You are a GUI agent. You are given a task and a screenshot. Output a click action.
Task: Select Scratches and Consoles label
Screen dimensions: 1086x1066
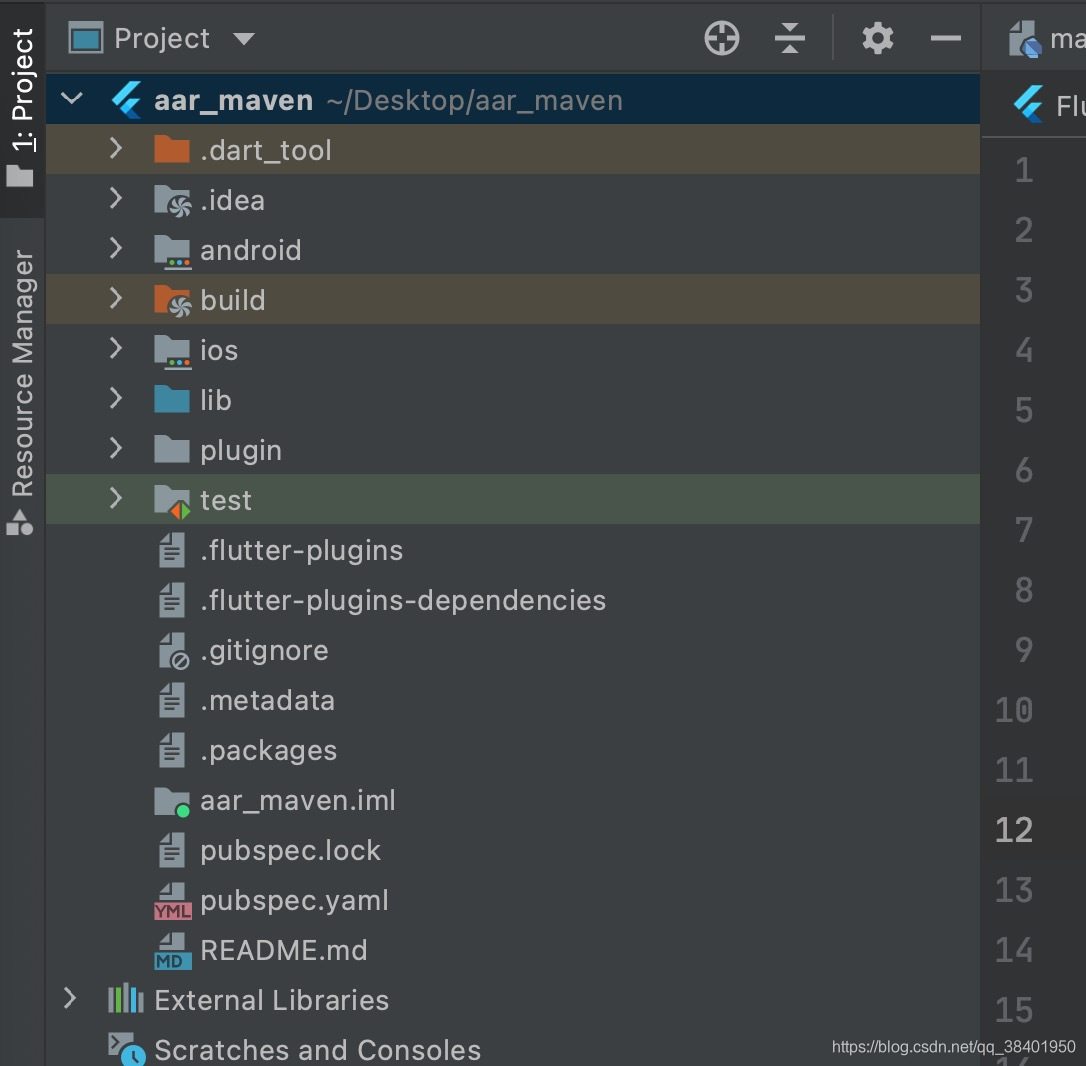point(317,1049)
